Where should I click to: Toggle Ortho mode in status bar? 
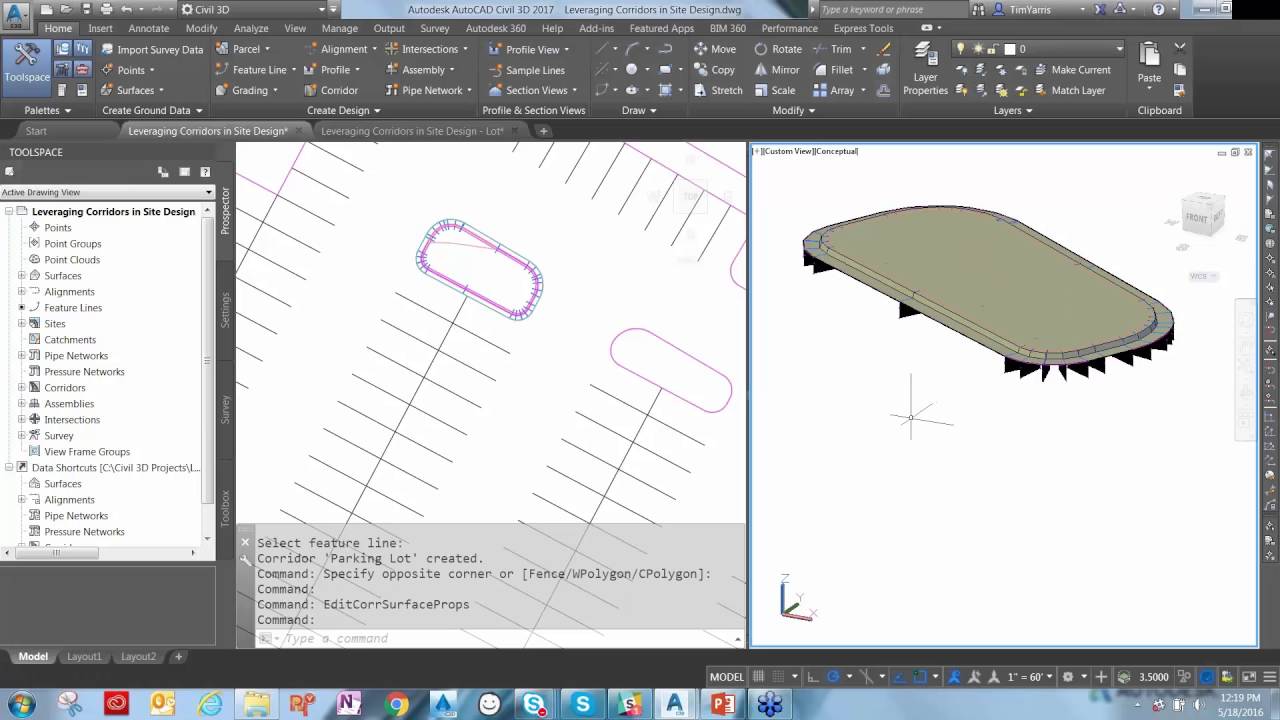[813, 677]
